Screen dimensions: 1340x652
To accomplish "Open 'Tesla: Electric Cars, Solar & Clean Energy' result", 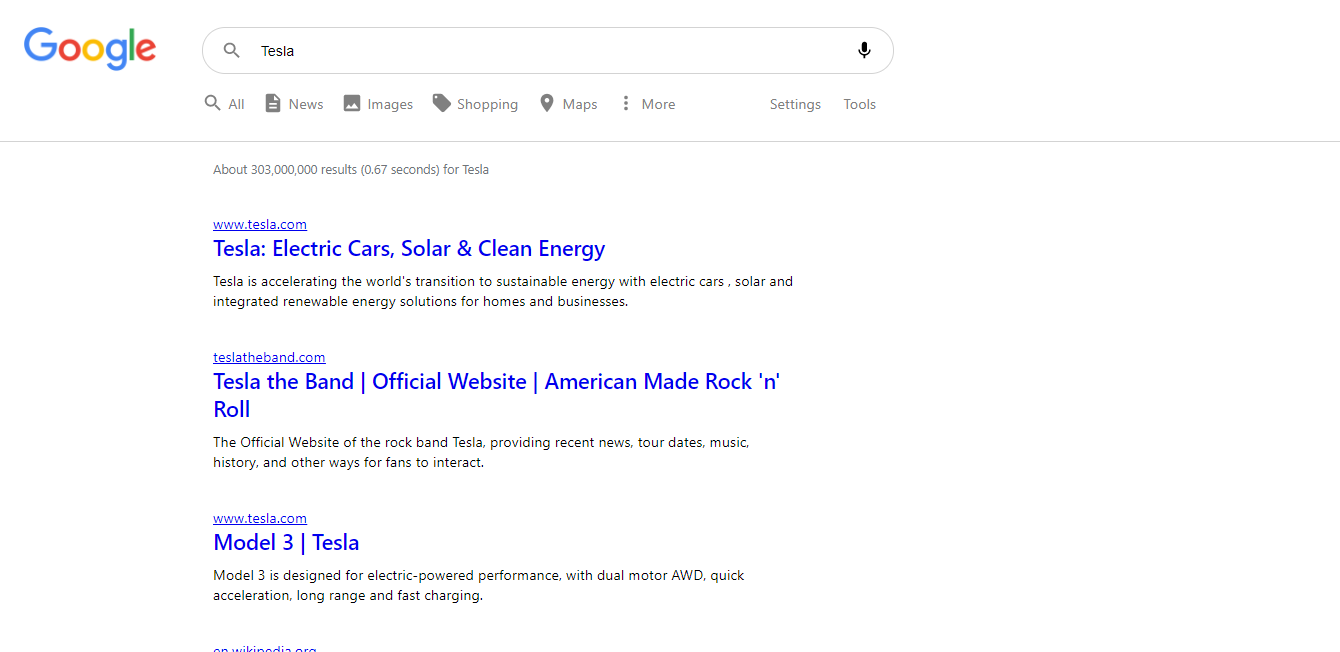I will pyautogui.click(x=409, y=249).
